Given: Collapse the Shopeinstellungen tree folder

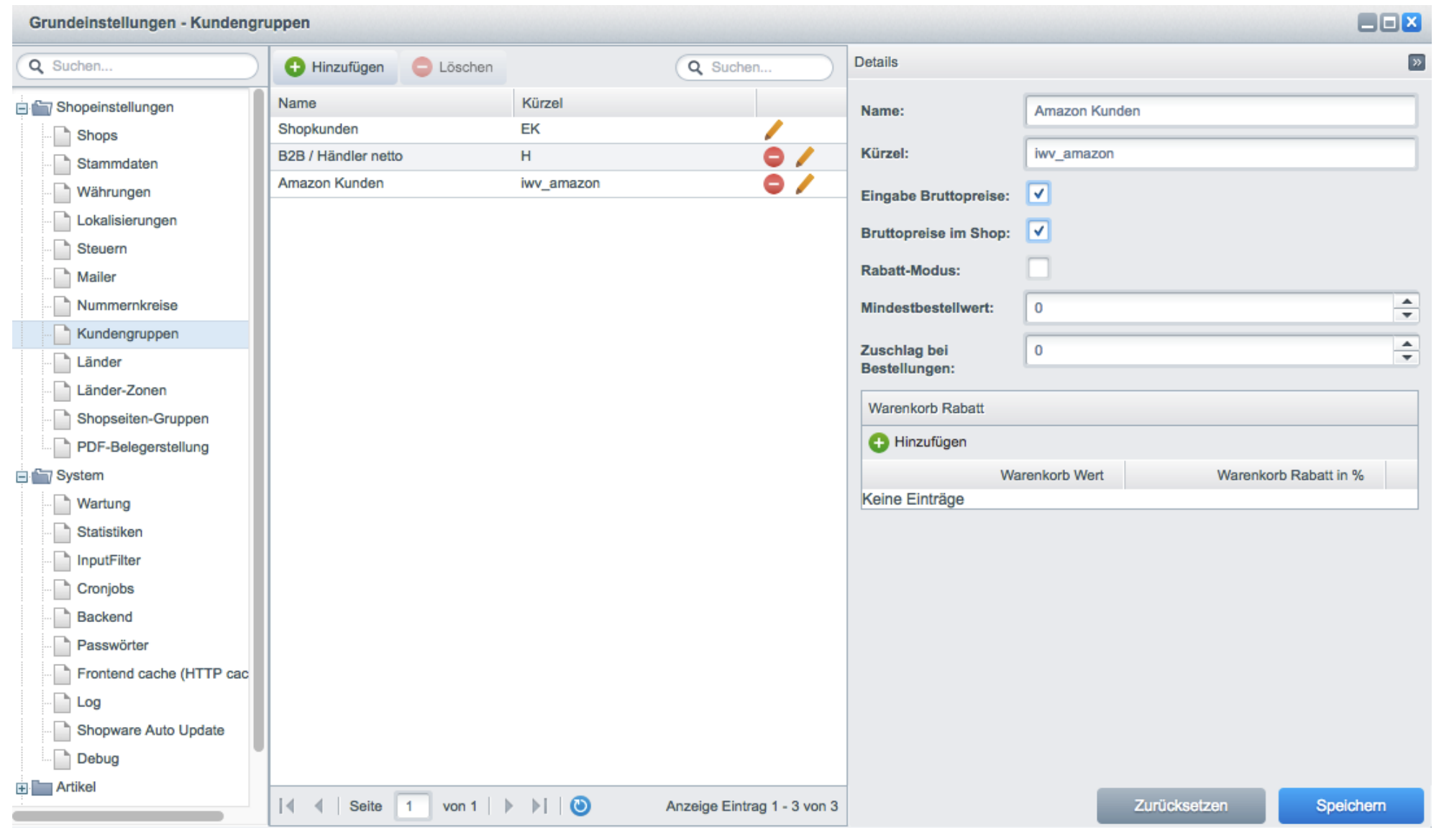Looking at the screenshot, I should pos(22,109).
